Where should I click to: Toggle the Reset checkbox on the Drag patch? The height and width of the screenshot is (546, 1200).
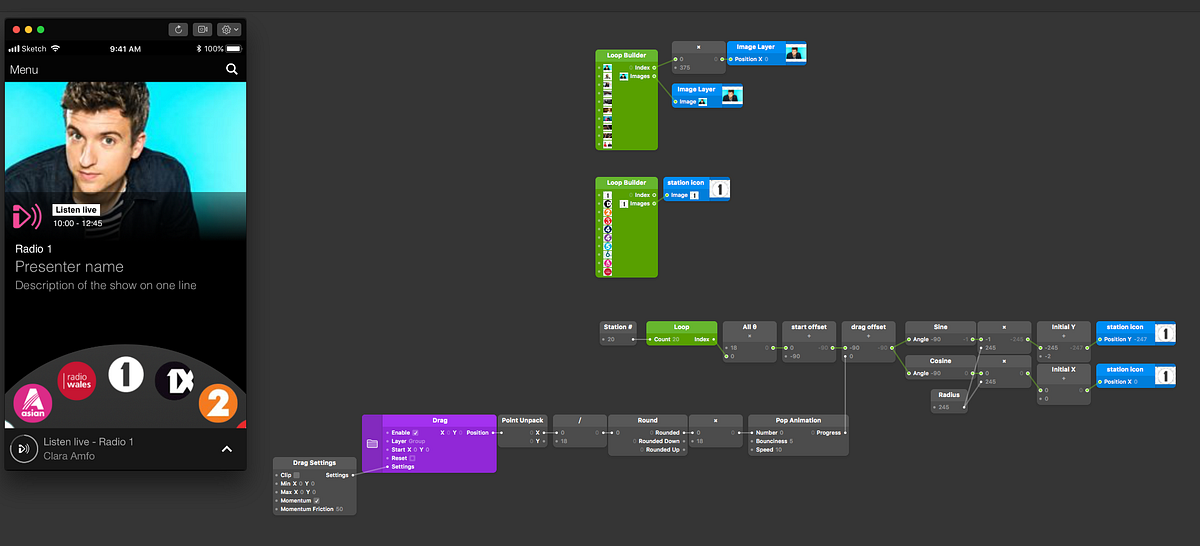click(412, 458)
